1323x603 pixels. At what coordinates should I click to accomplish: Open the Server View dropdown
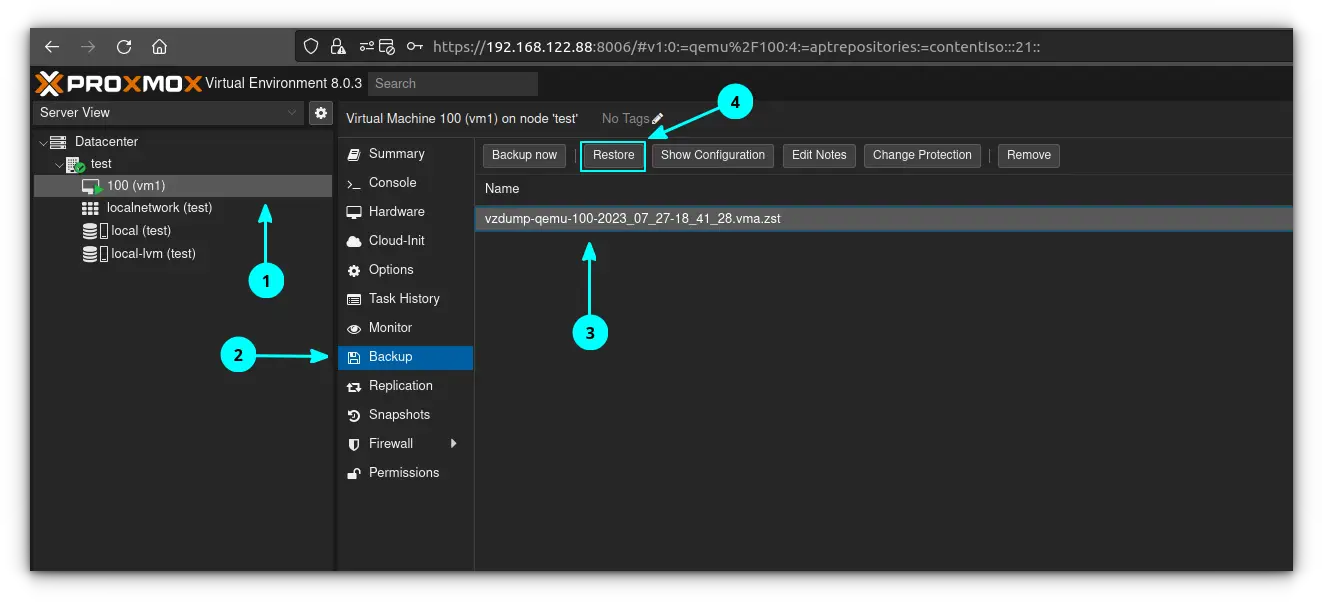click(168, 113)
